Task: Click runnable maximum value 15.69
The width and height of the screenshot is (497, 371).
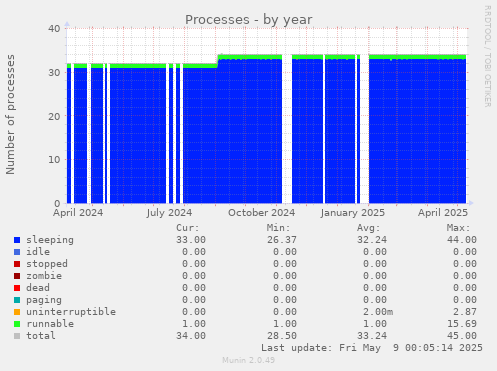Action: point(462,324)
